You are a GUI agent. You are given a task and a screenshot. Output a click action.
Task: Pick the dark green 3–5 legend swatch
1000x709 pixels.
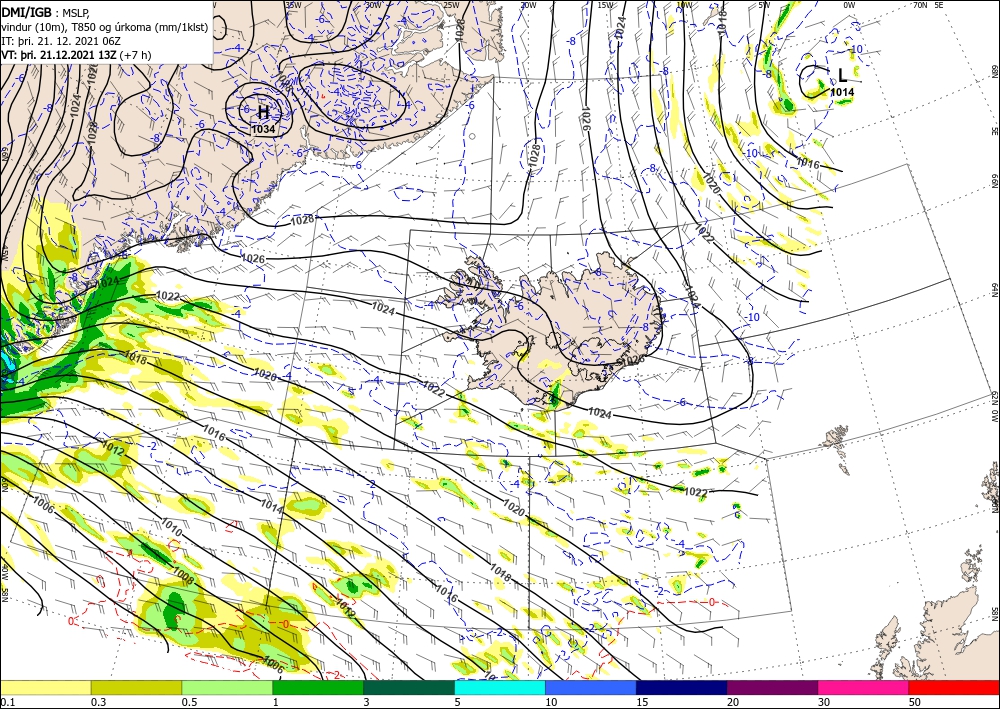(409, 687)
